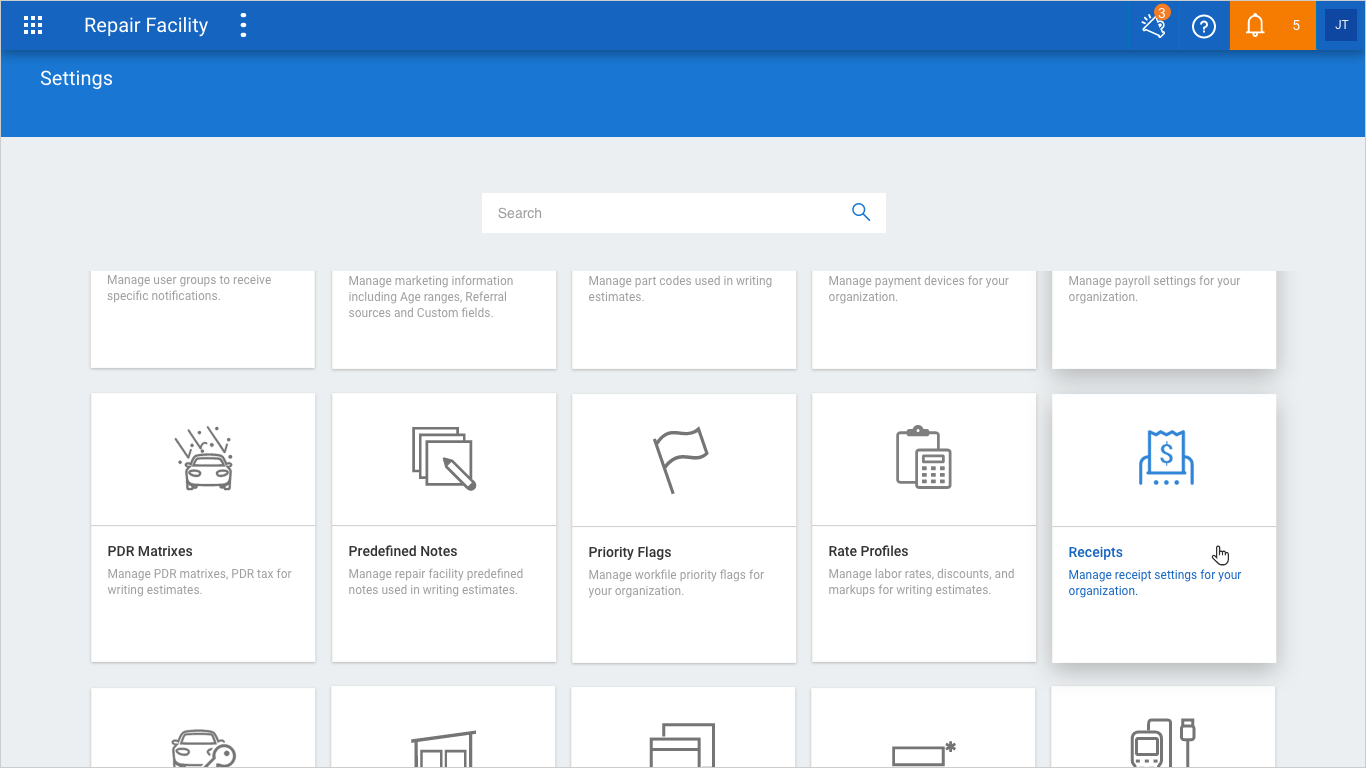Click the magnifying glass search icon

[x=861, y=212]
